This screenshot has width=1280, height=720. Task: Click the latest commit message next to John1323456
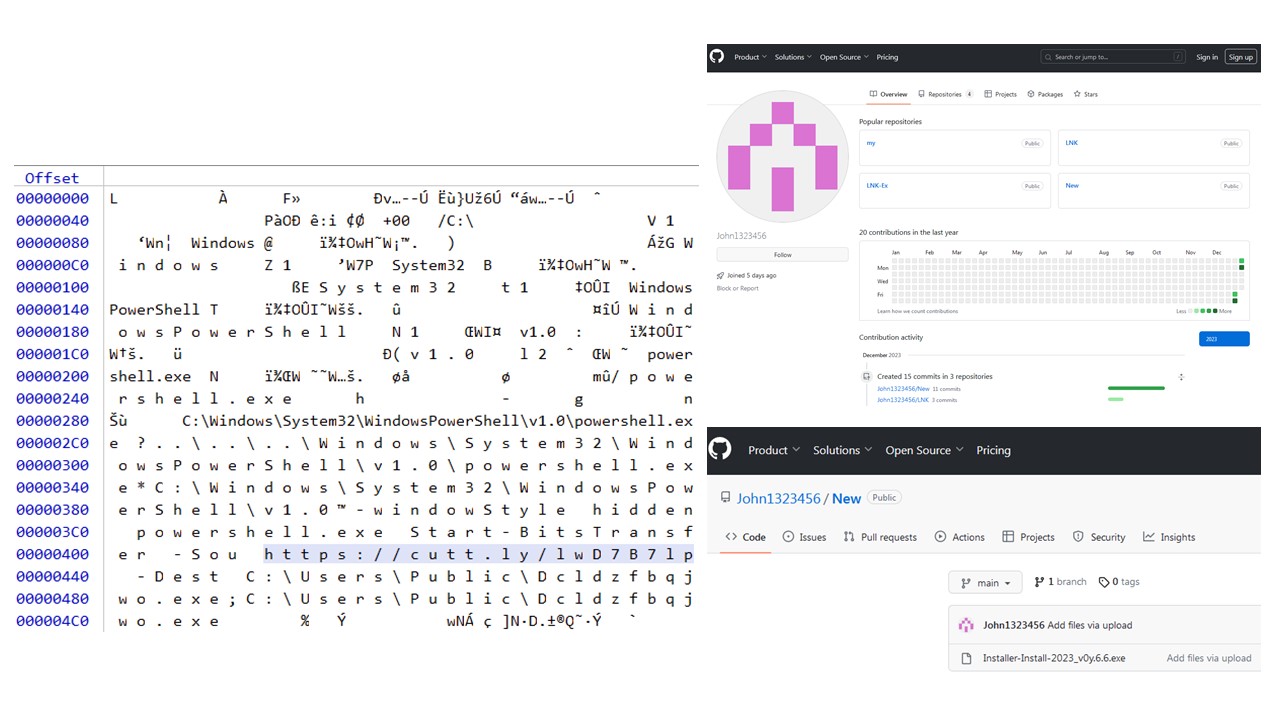coord(1090,625)
